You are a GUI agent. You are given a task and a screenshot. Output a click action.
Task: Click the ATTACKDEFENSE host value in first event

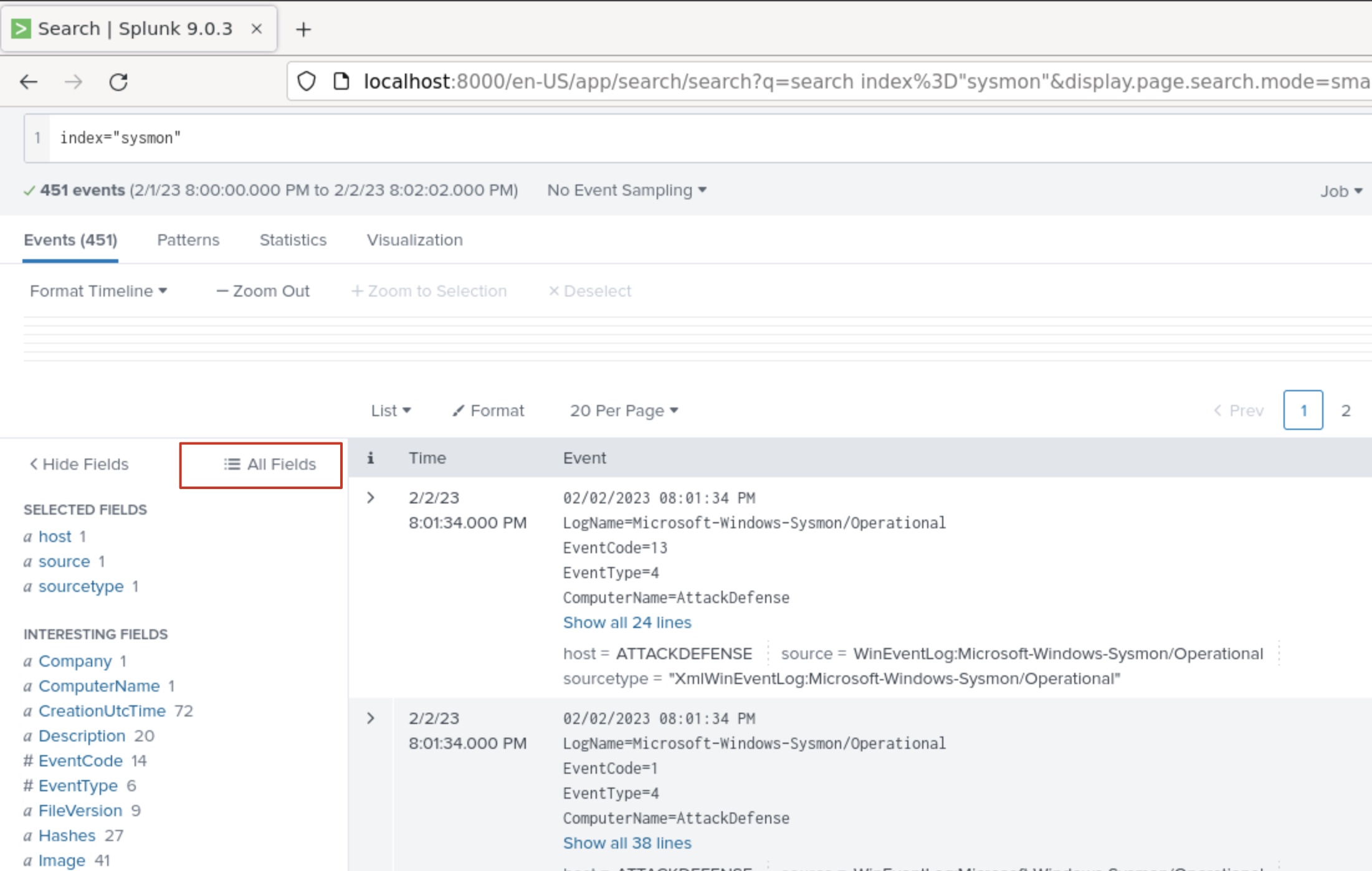[684, 654]
